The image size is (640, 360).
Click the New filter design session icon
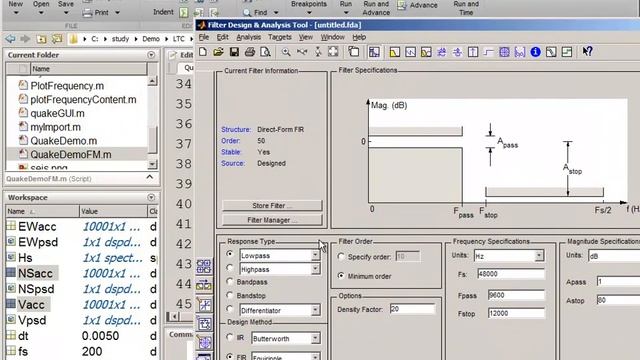point(203,52)
